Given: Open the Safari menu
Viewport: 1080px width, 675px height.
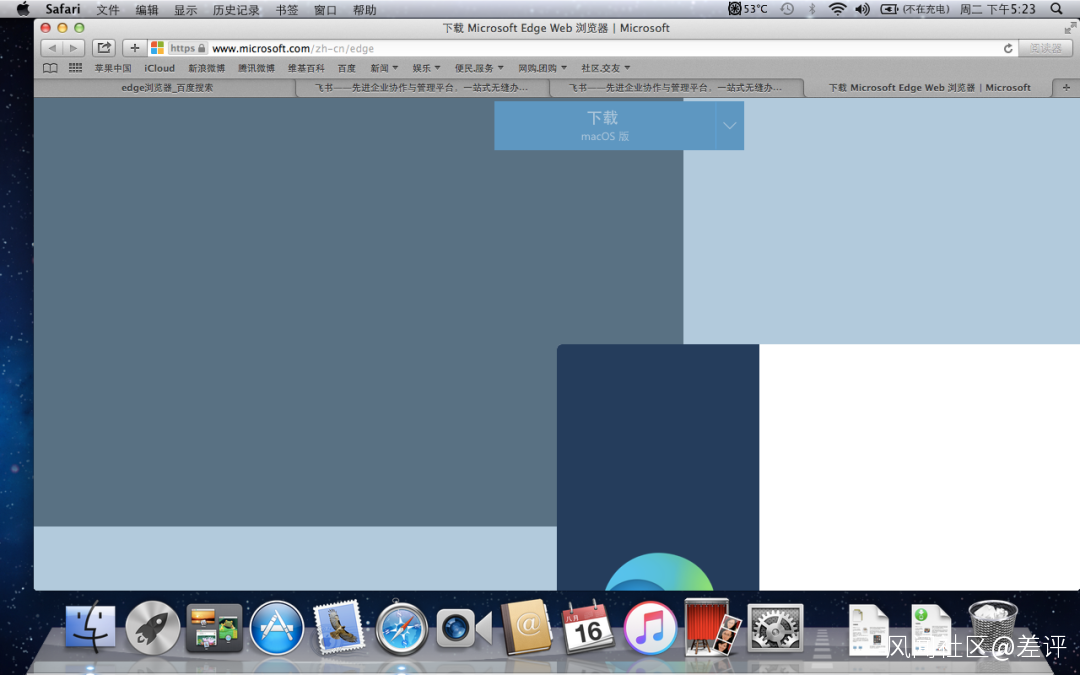Looking at the screenshot, I should click(63, 9).
